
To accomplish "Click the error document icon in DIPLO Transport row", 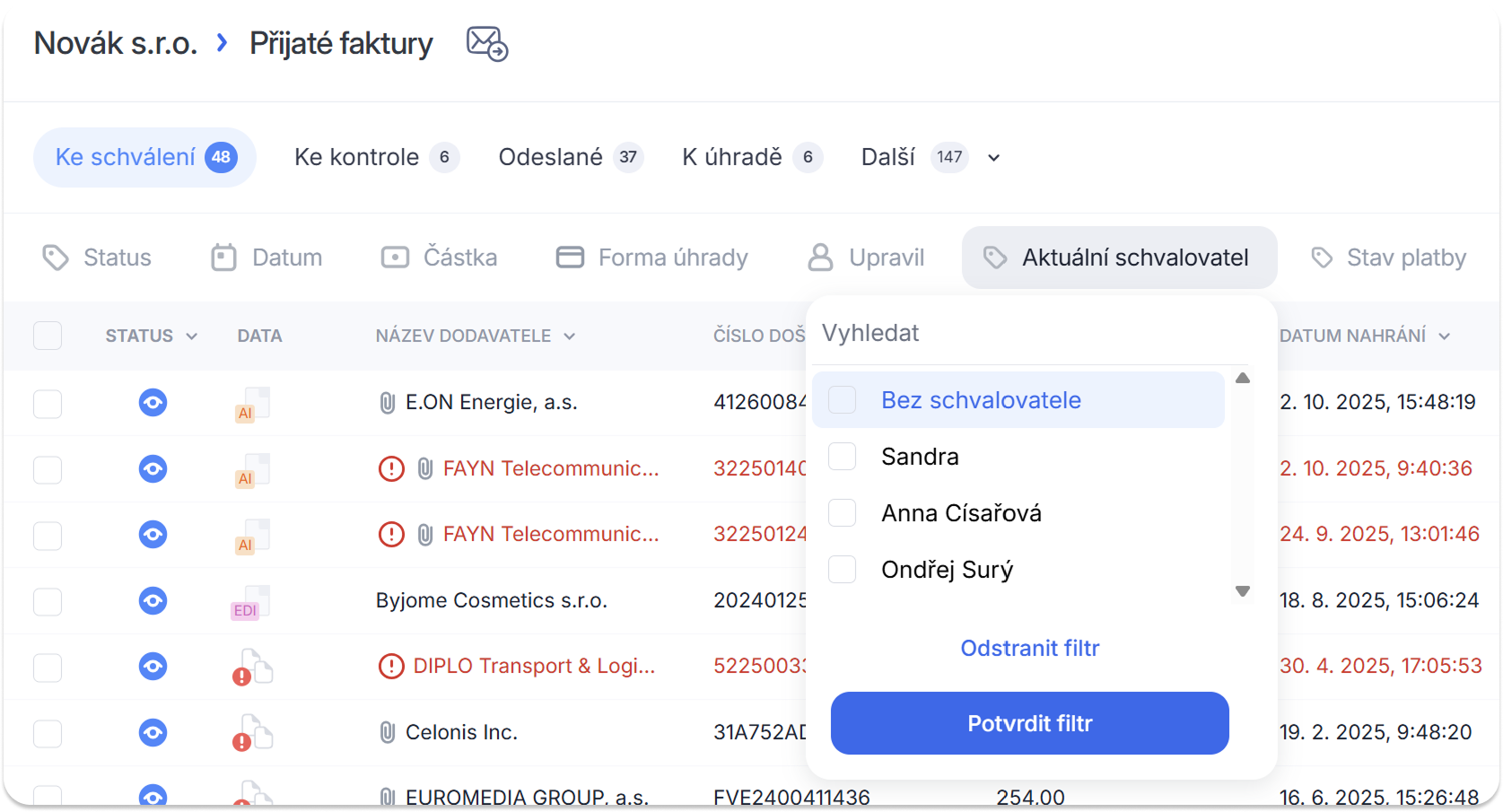I will (x=252, y=668).
